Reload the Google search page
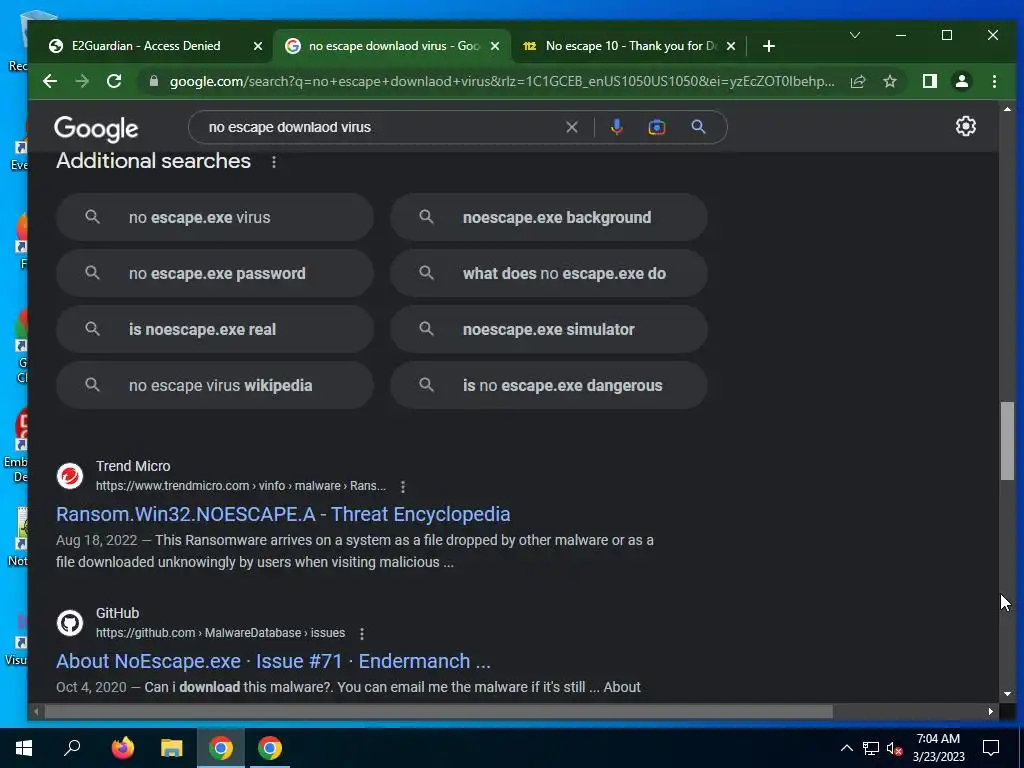 [114, 81]
